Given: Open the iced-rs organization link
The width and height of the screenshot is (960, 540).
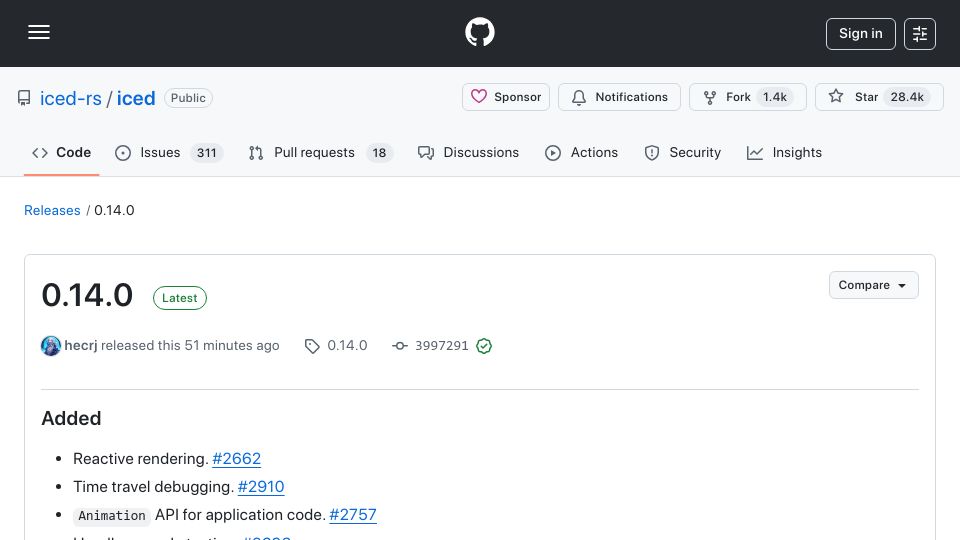Looking at the screenshot, I should (x=70, y=98).
